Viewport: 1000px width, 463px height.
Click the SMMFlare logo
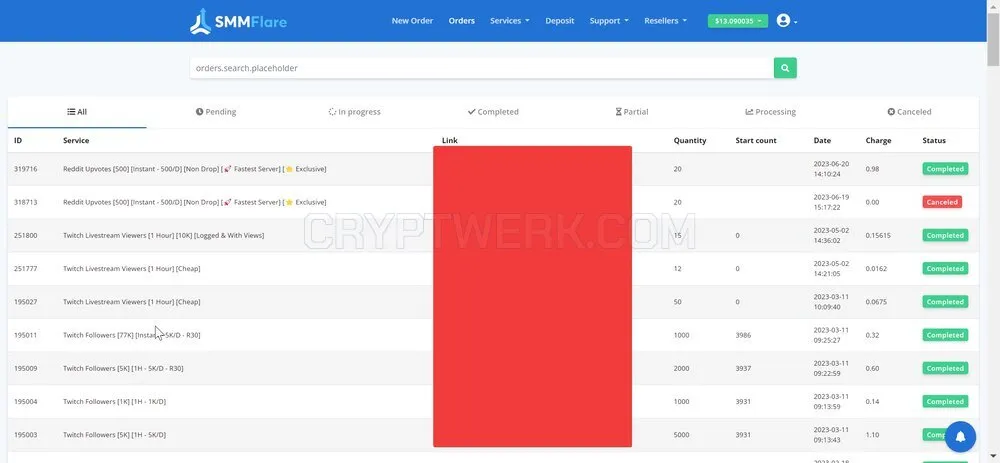pyautogui.click(x=239, y=21)
